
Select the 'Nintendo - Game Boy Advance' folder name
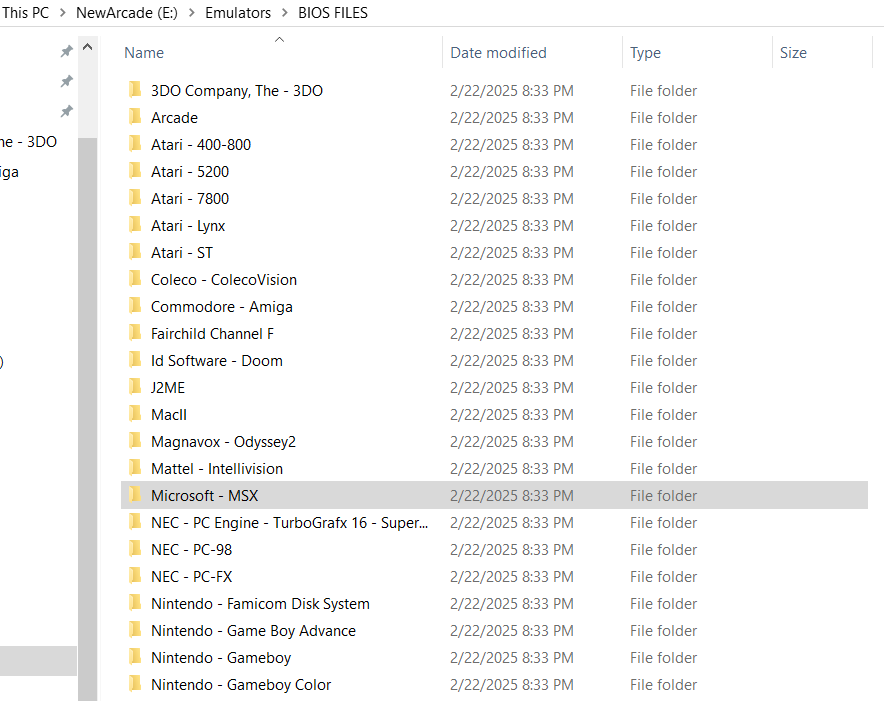tap(253, 631)
